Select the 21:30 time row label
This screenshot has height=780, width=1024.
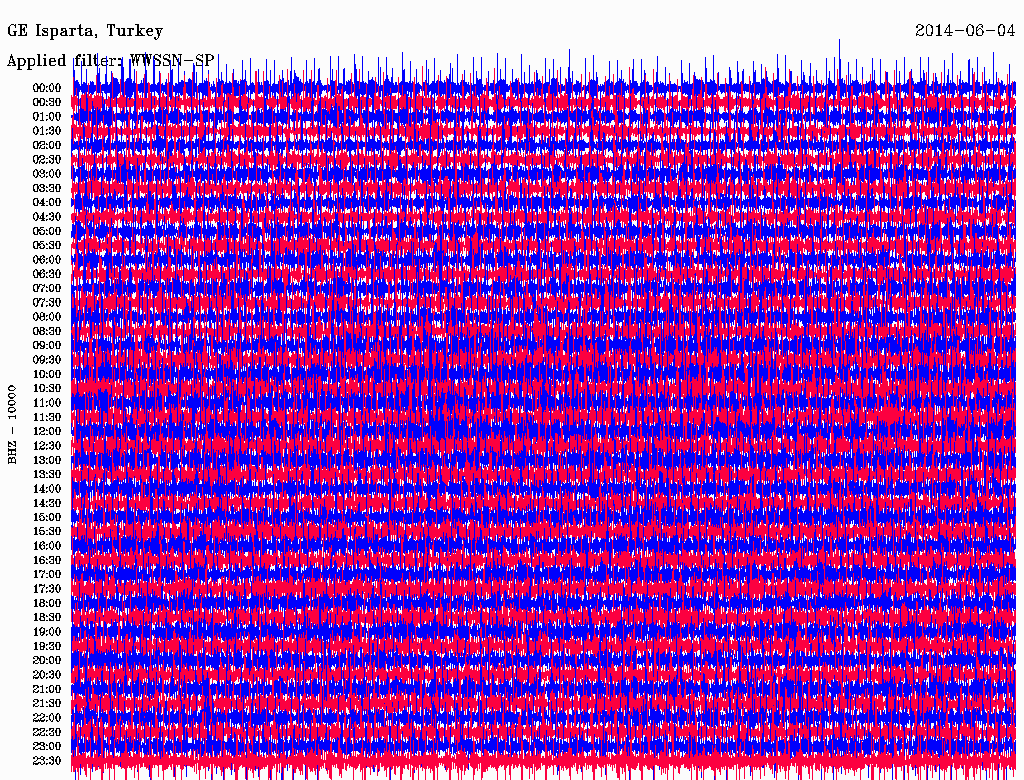(47, 703)
